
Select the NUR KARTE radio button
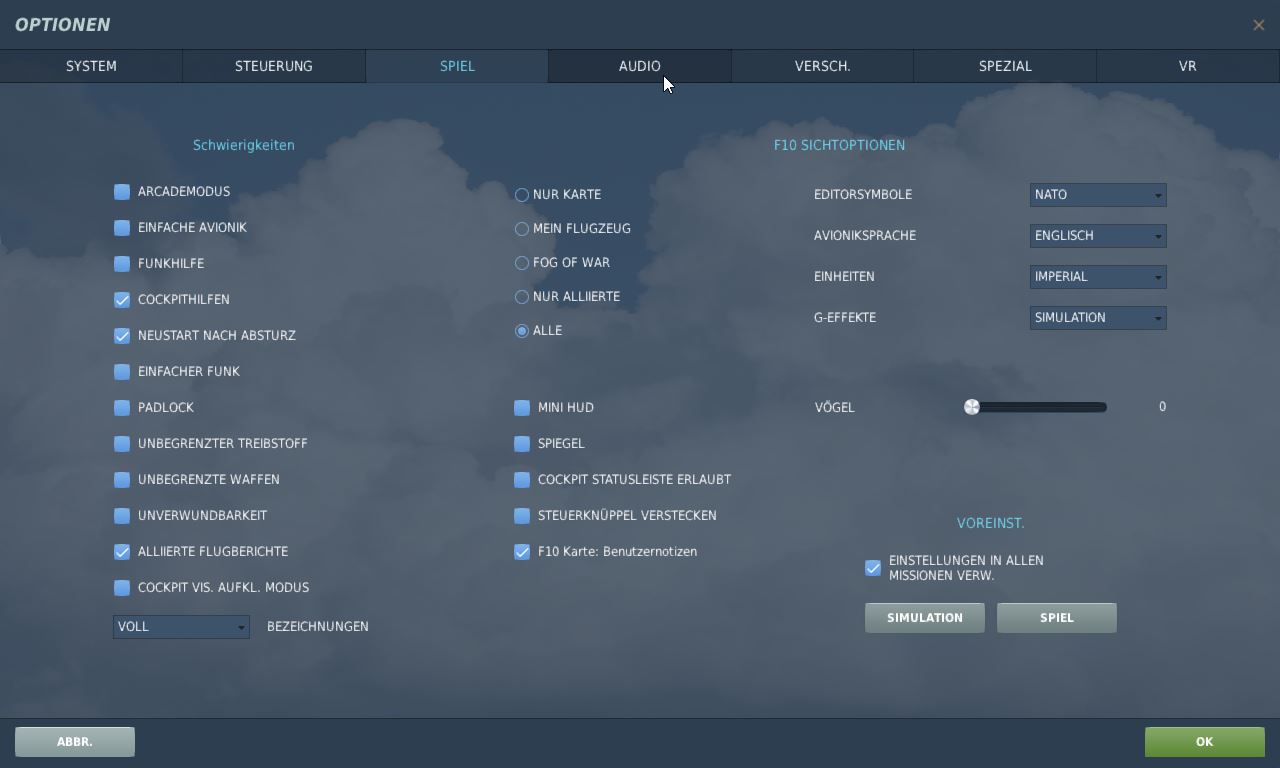pyautogui.click(x=521, y=195)
